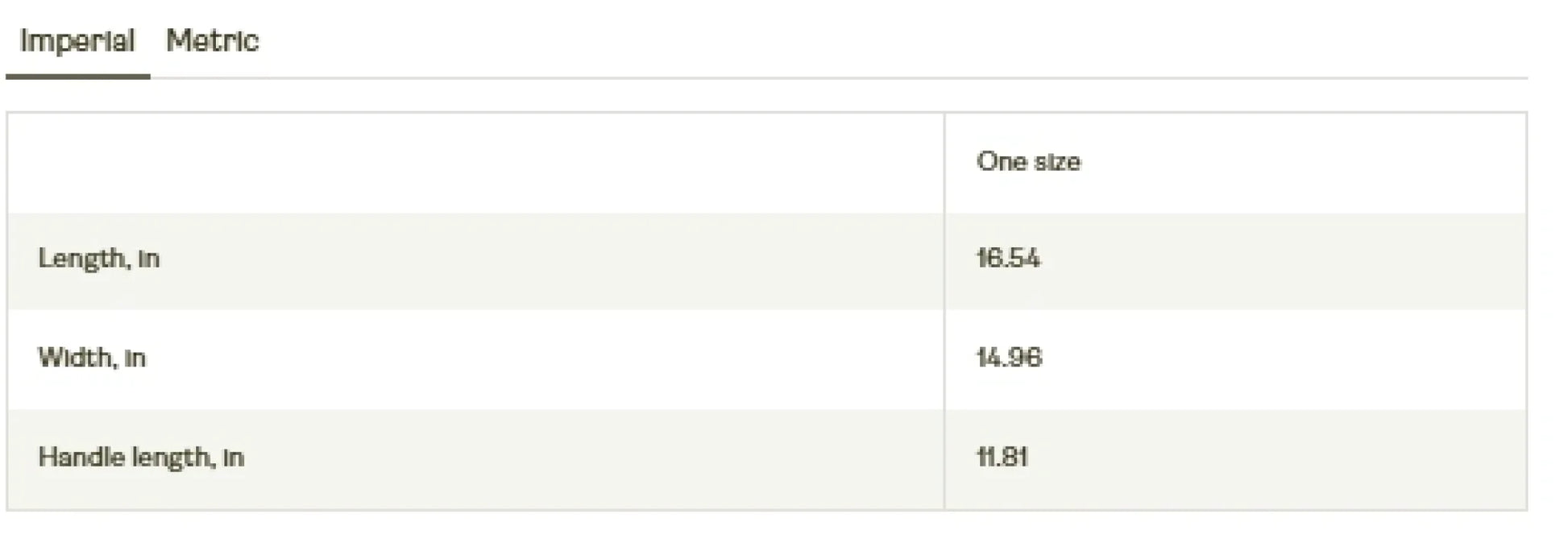Viewport: 1568px width, 543px height.
Task: Select the Imperial tab
Action: (77, 41)
